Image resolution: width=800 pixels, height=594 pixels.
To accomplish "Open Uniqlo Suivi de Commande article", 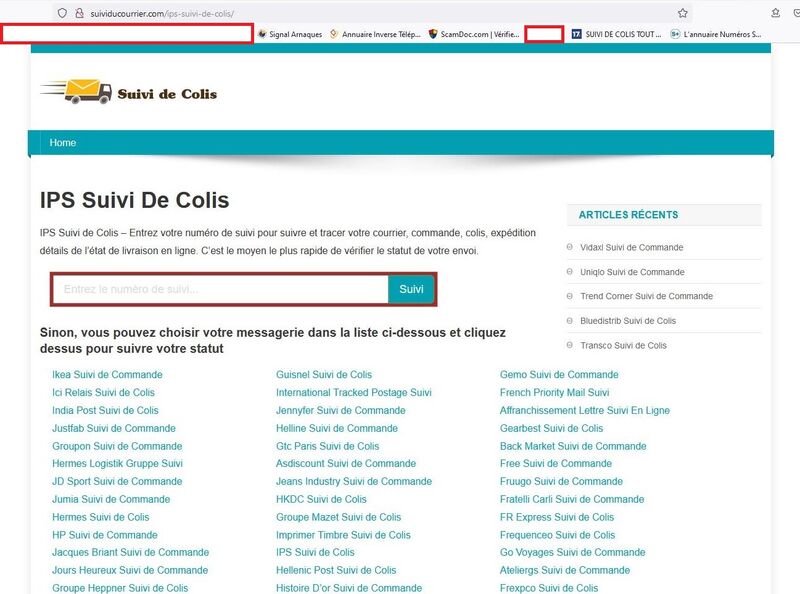I will coord(632,272).
